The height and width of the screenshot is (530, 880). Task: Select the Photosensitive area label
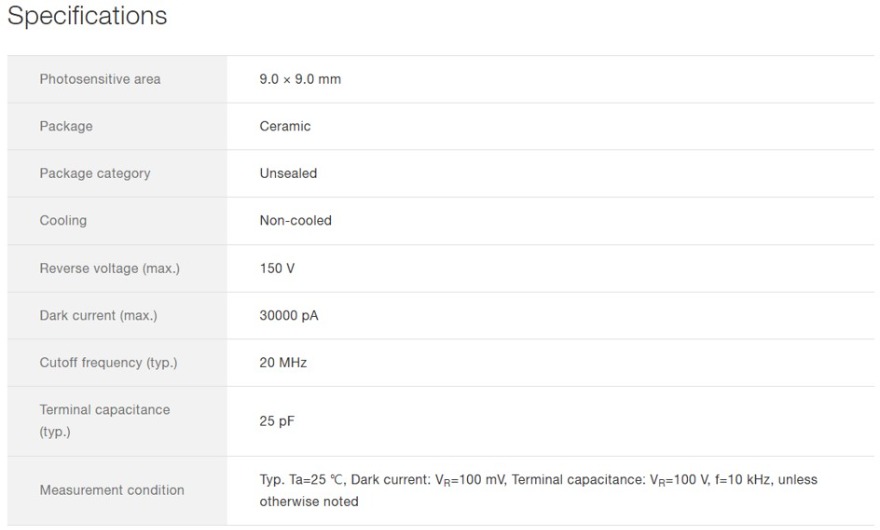(100, 79)
